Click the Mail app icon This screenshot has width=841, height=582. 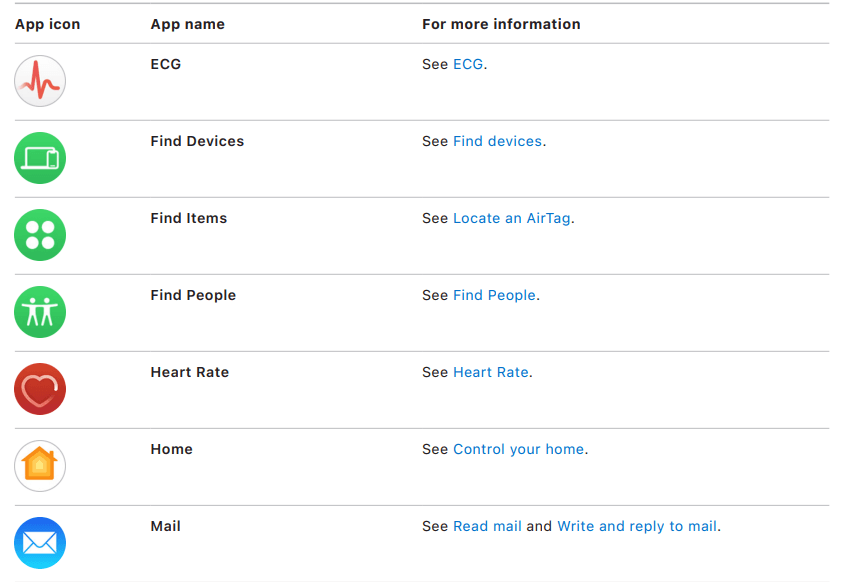39,543
